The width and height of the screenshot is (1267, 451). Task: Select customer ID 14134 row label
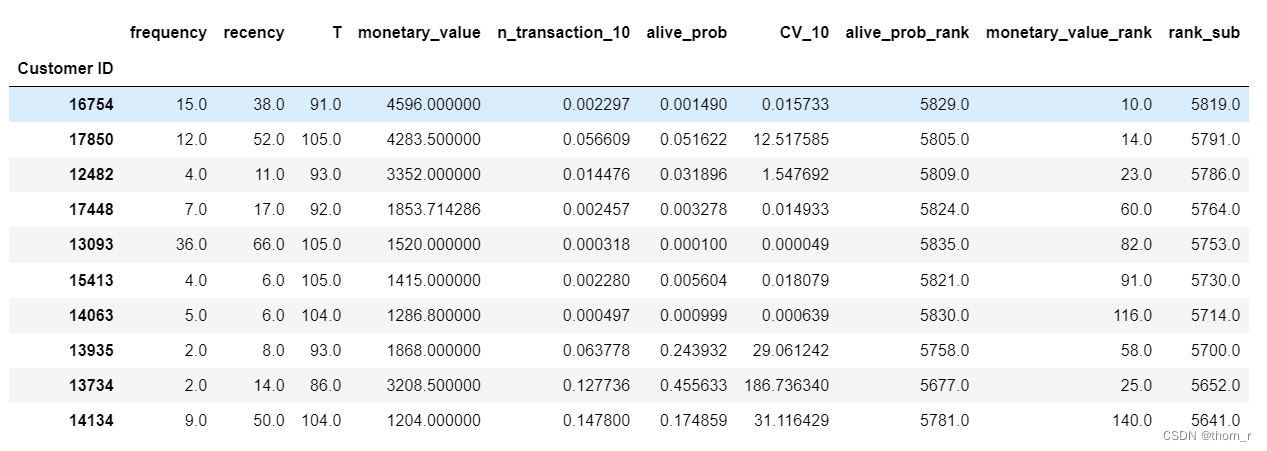90,421
